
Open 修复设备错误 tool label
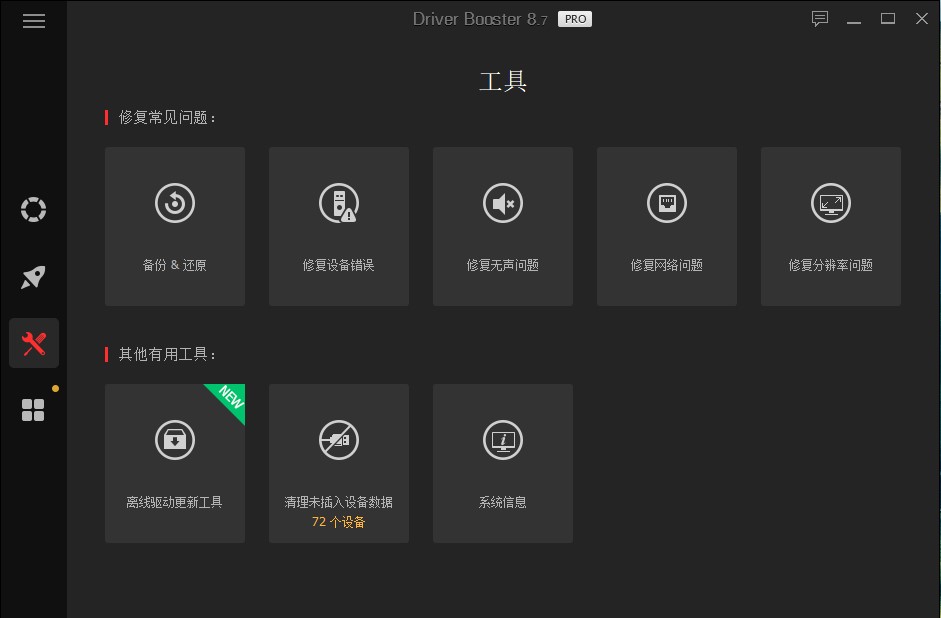coord(338,265)
